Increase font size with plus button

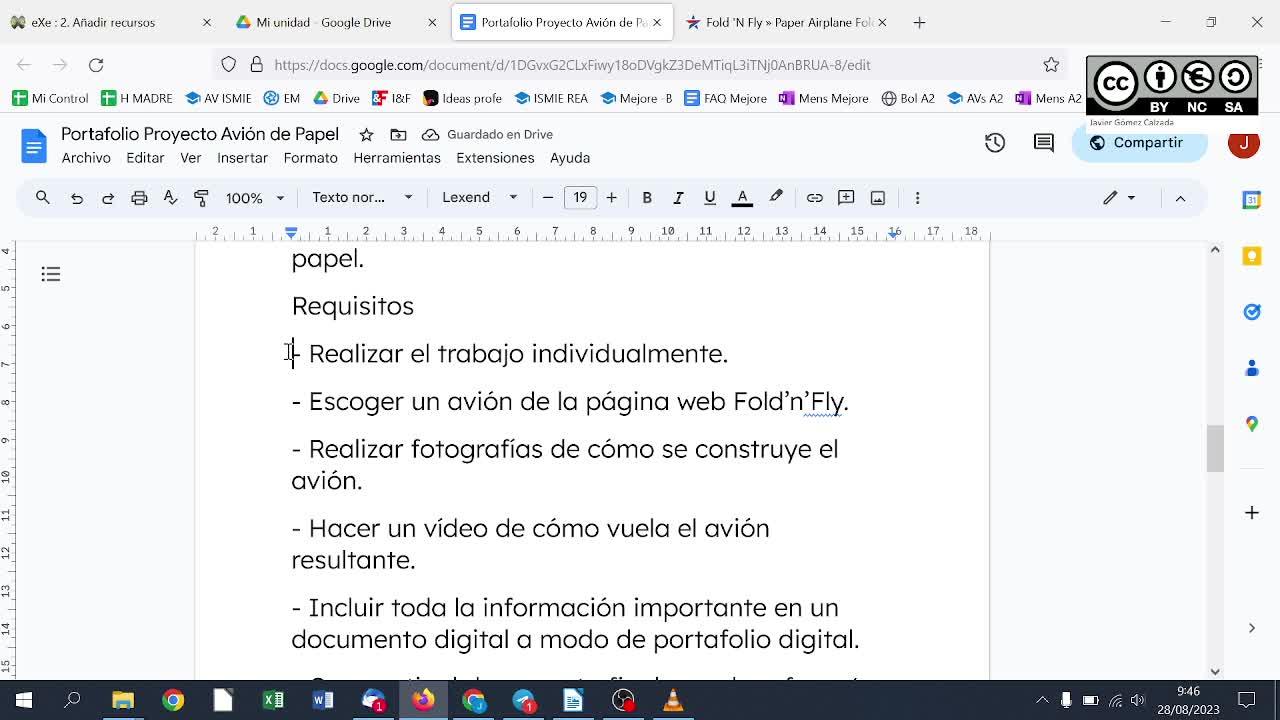coord(611,198)
